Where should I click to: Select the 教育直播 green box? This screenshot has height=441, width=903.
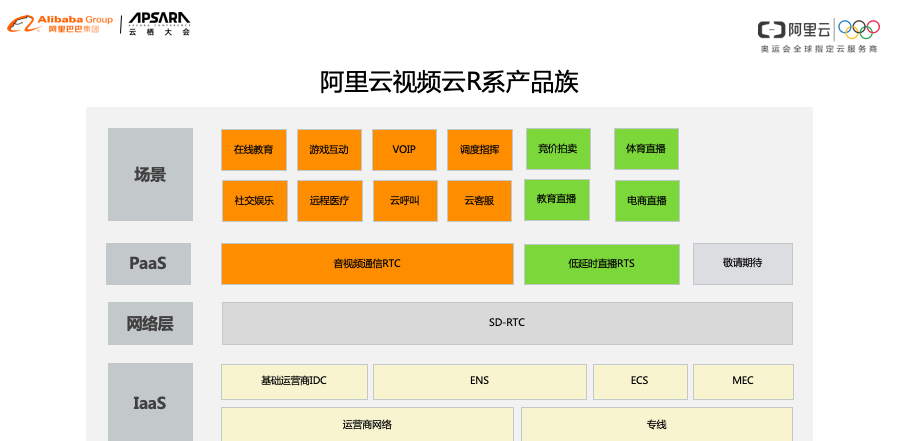coord(557,200)
